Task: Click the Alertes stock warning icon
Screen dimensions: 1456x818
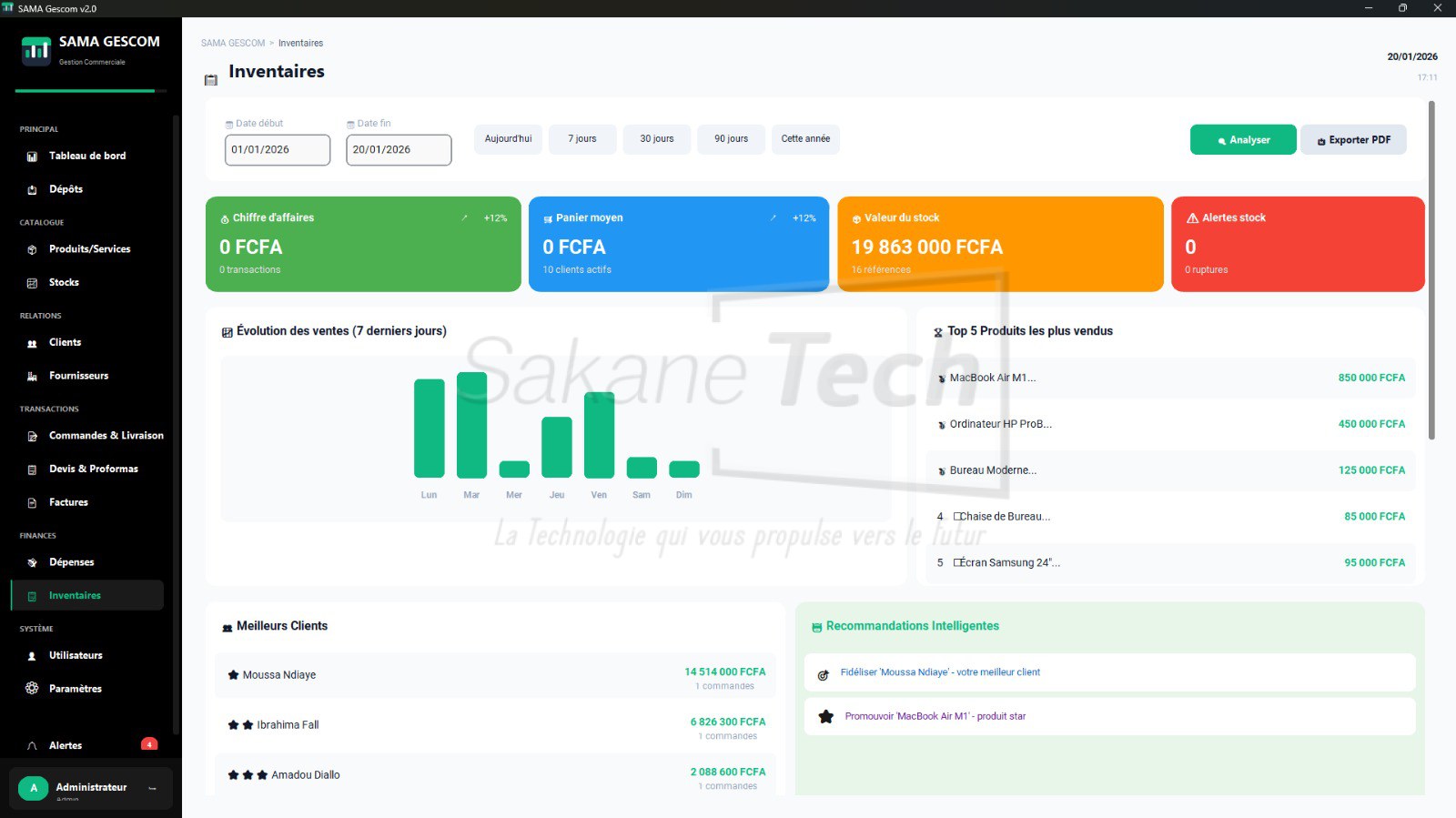Action: [x=1192, y=218]
